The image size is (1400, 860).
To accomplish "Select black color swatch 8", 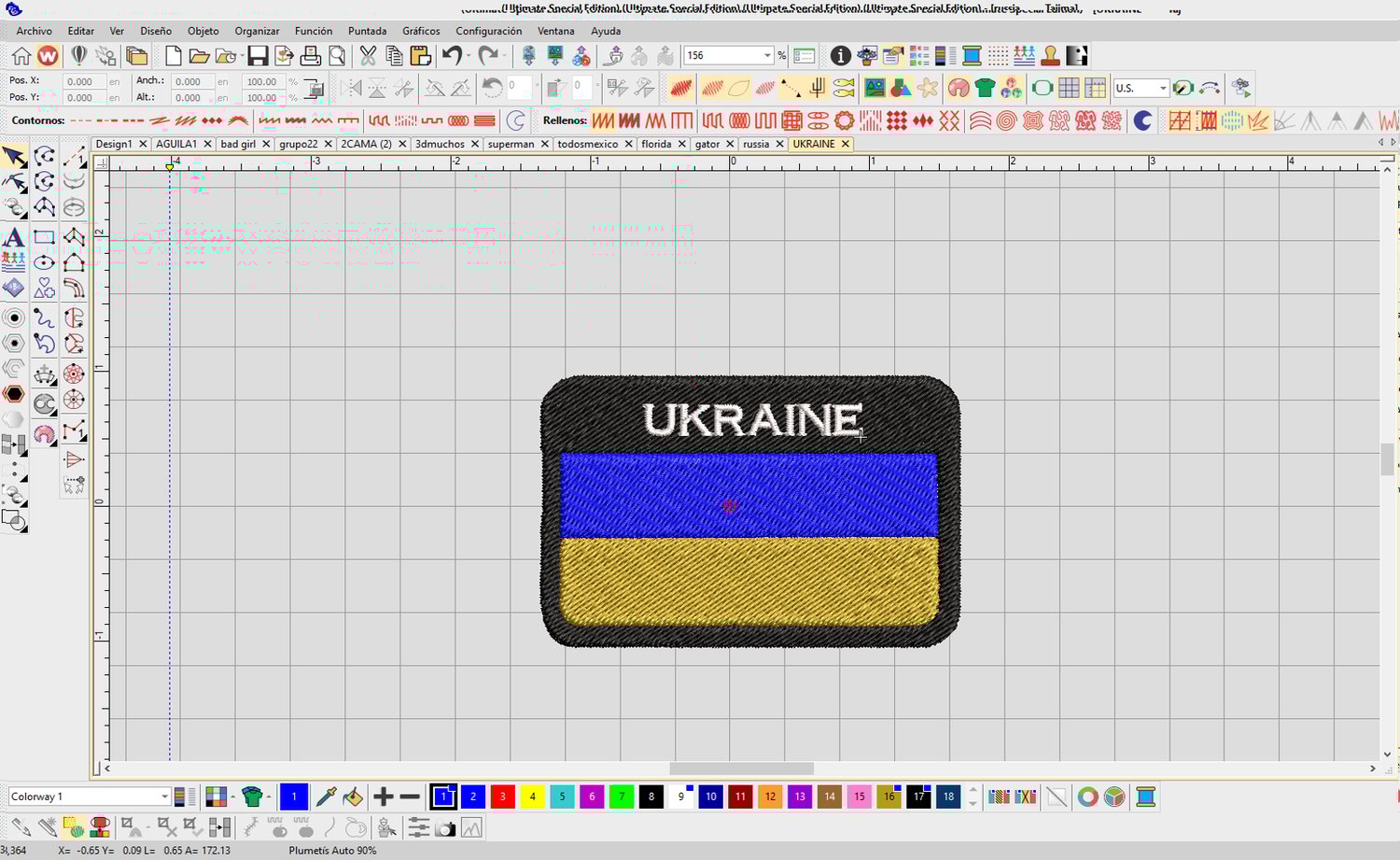I will pos(651,797).
